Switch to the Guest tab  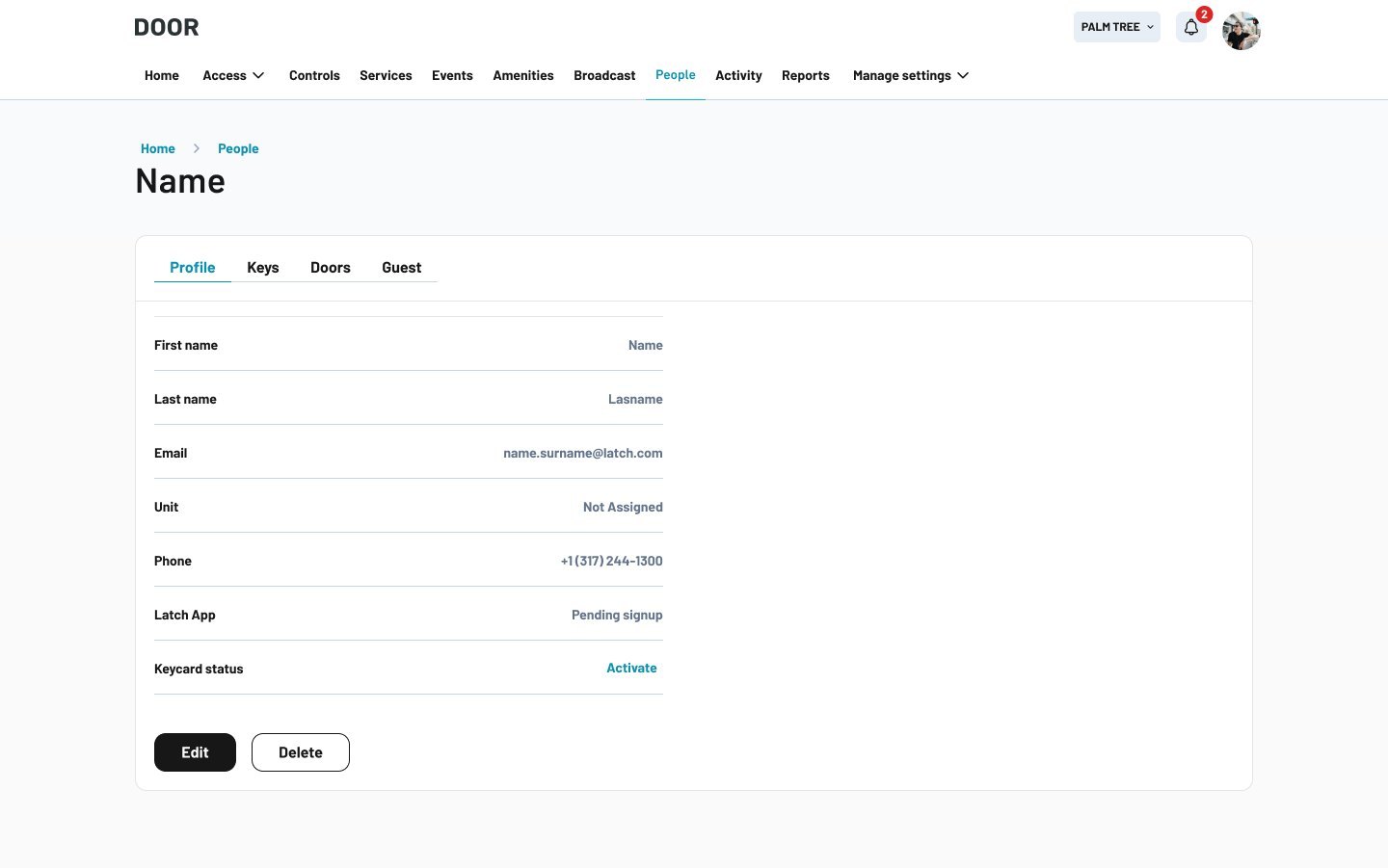(402, 268)
